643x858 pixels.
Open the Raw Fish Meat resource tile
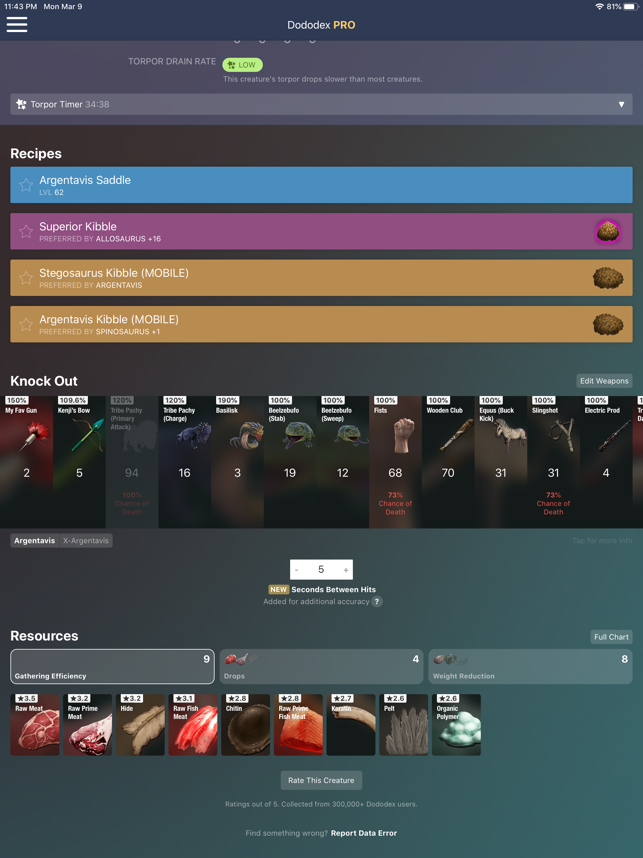click(x=193, y=725)
